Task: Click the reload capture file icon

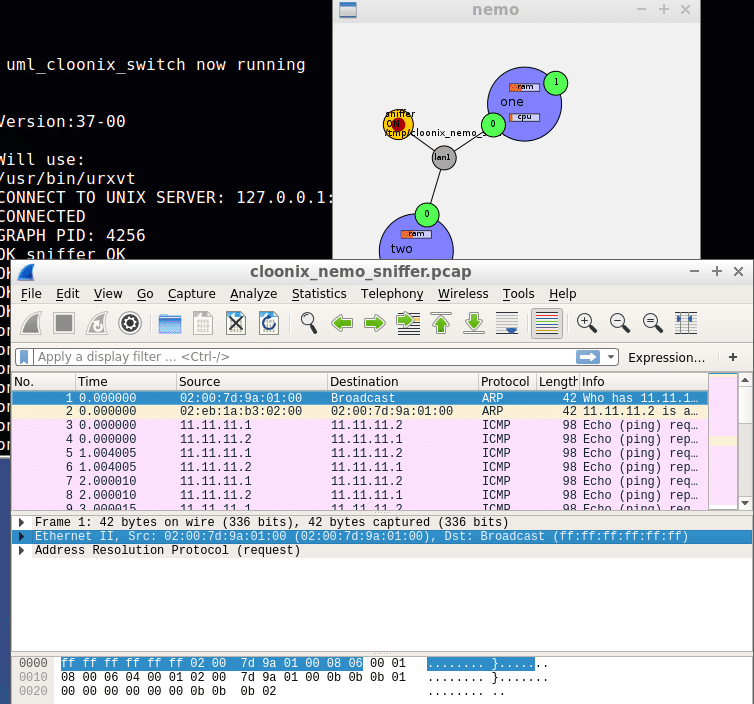Action: pos(268,323)
